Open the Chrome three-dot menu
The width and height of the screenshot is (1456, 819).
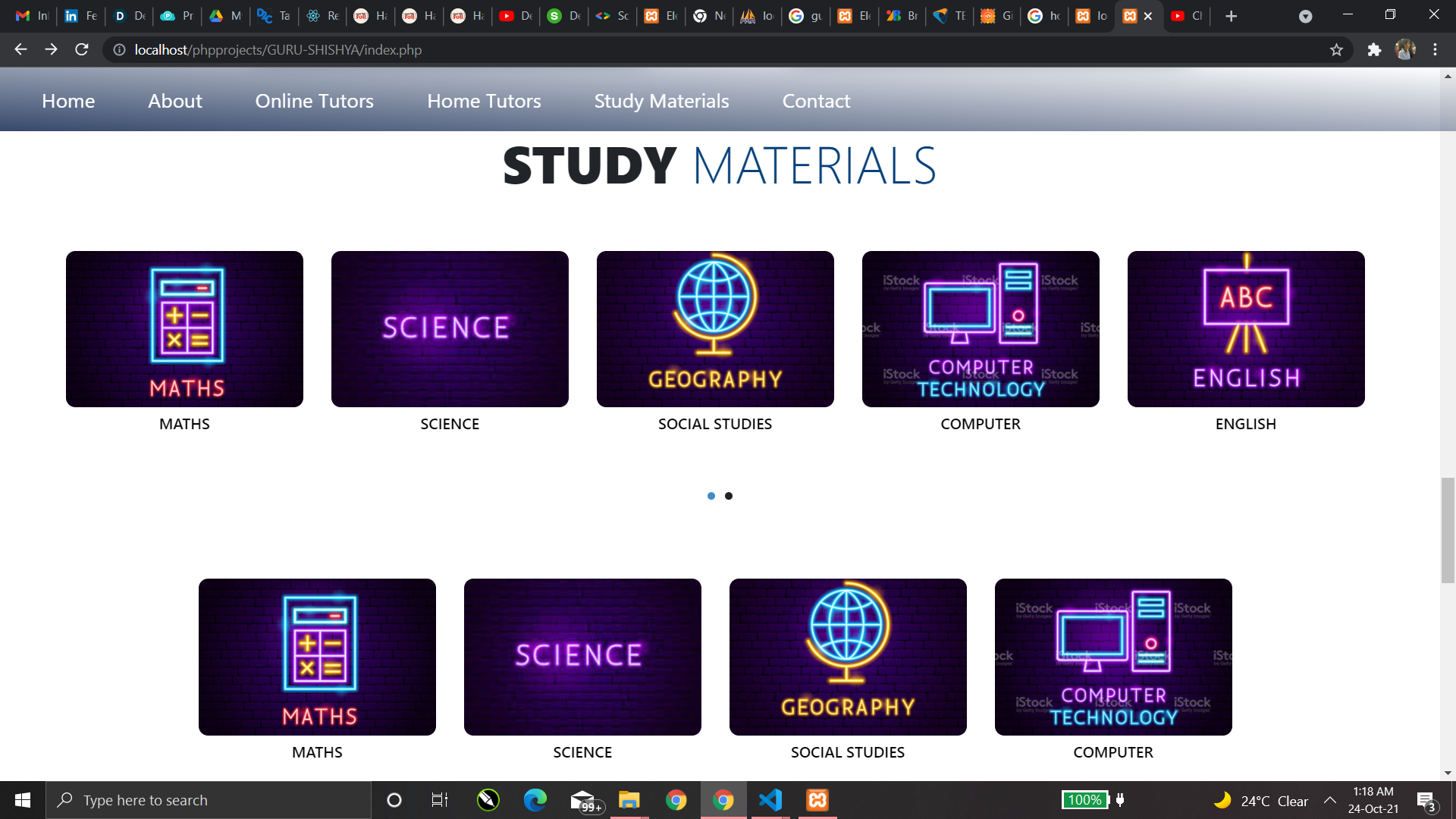(1435, 50)
